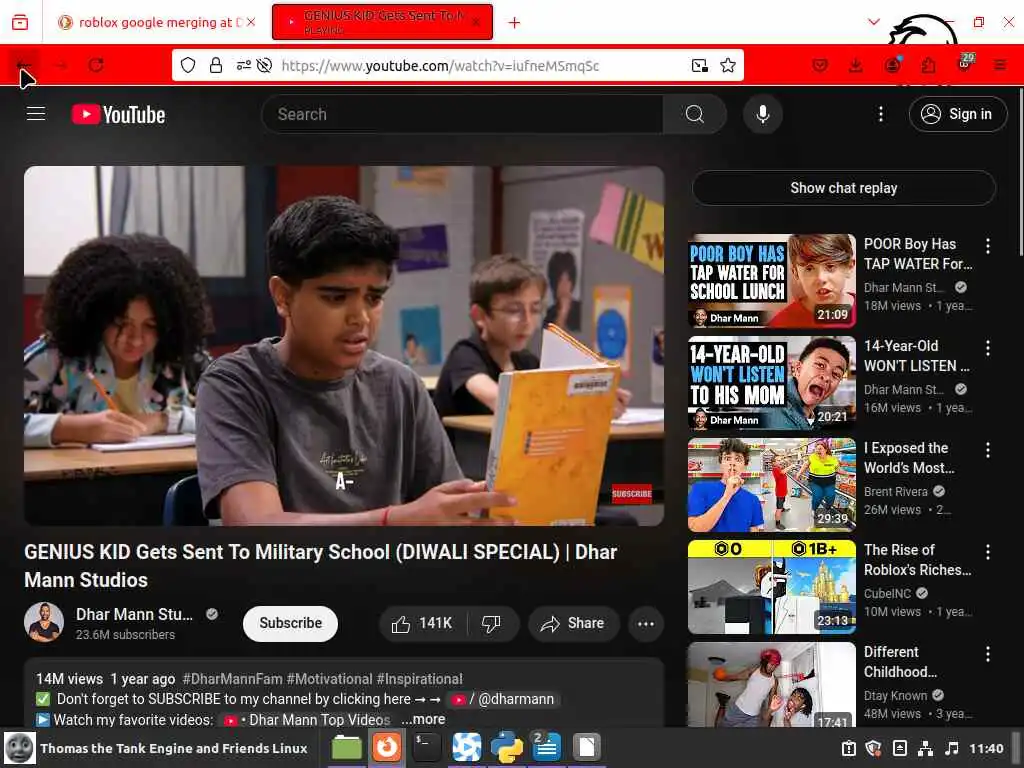This screenshot has height=768, width=1024.
Task: Start voice search with the microphone icon
Action: 762,114
